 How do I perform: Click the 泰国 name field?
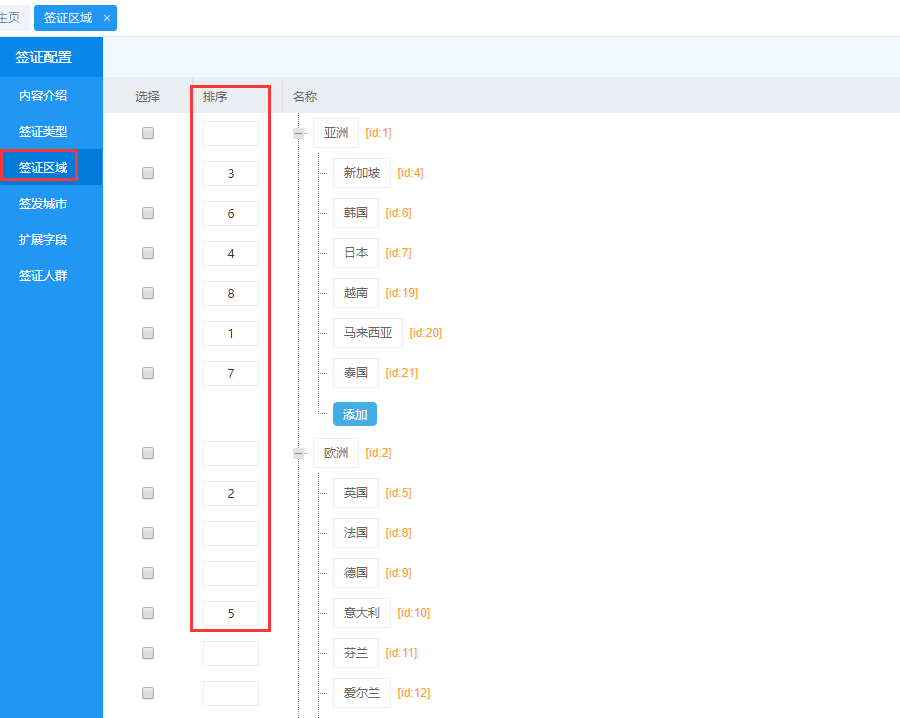[x=356, y=373]
